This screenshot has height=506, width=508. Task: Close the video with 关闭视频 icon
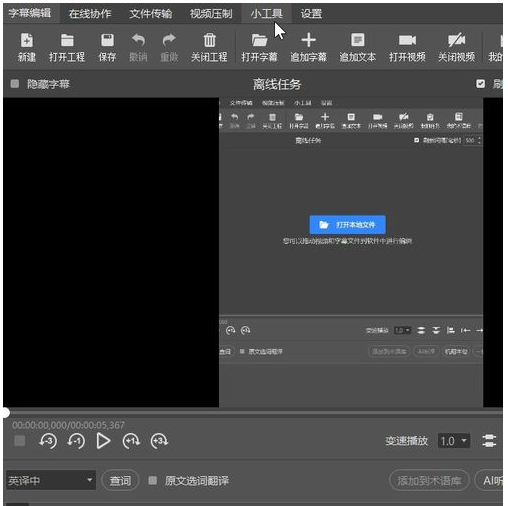tap(456, 47)
